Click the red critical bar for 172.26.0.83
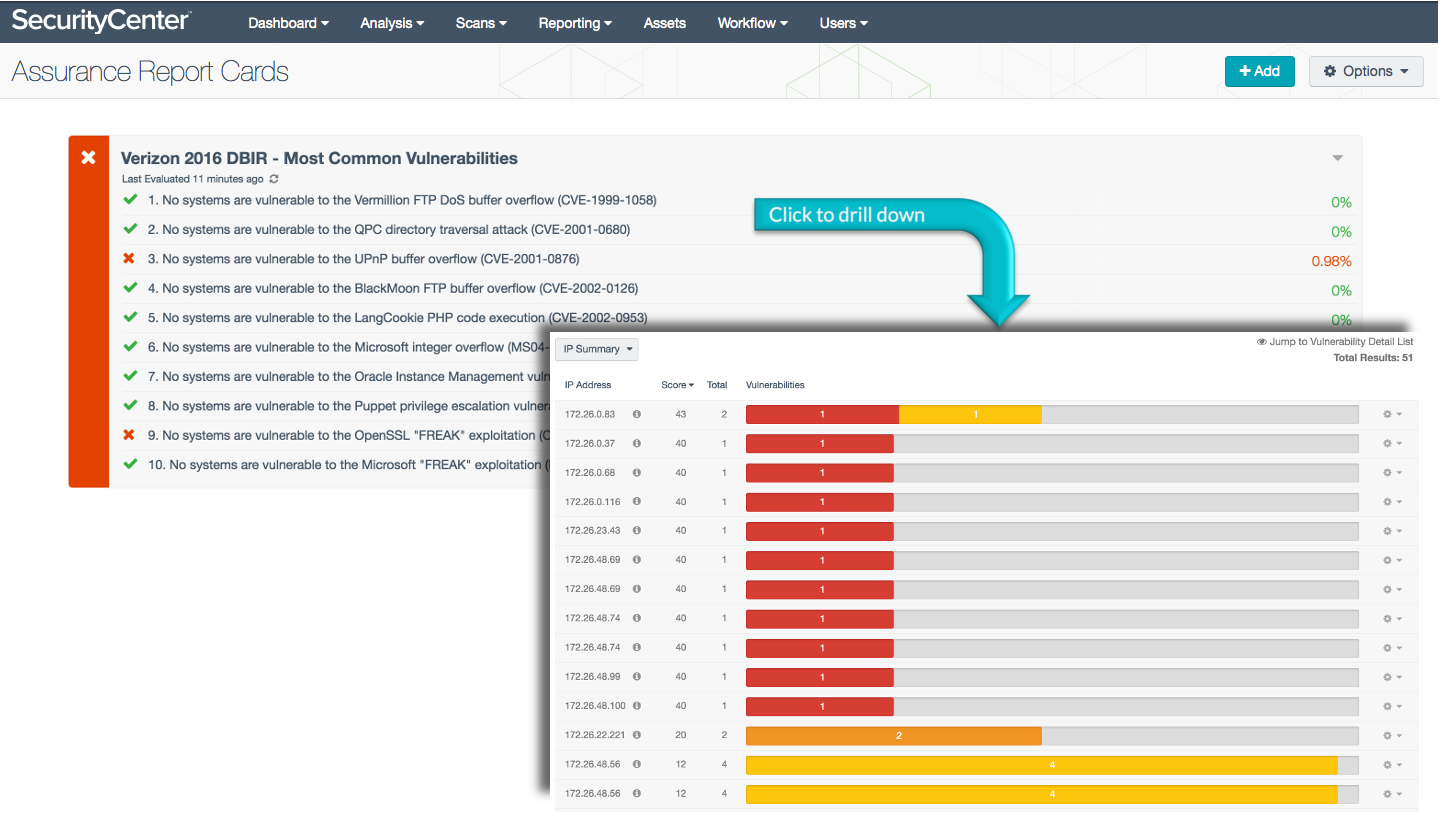The width and height of the screenshot is (1440, 820). click(822, 414)
